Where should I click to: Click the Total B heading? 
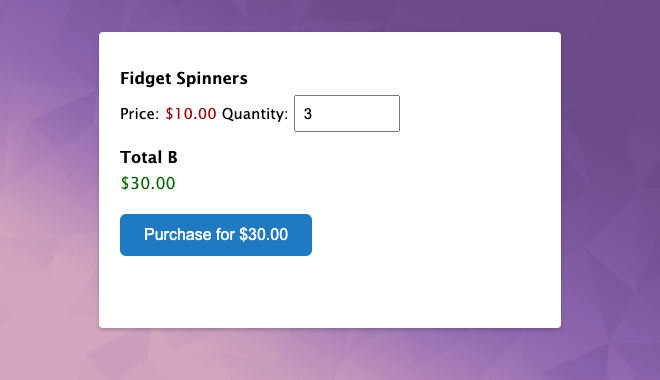click(149, 157)
